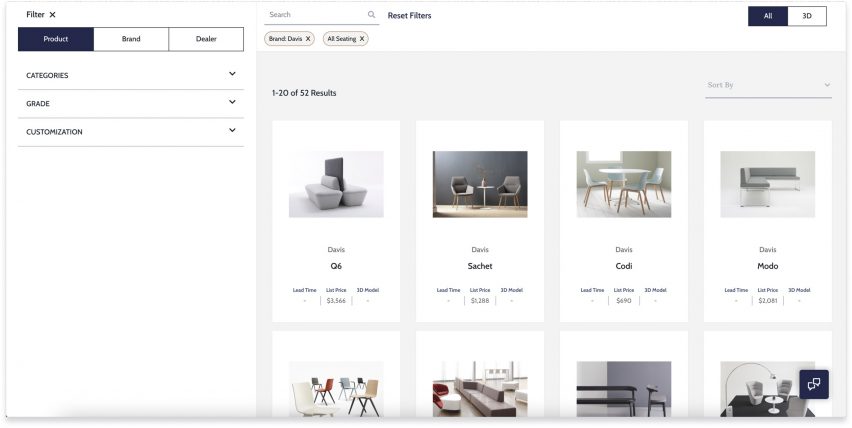Screen dimensions: 852x428
Task: Open the Sort By dropdown
Action: (x=768, y=85)
